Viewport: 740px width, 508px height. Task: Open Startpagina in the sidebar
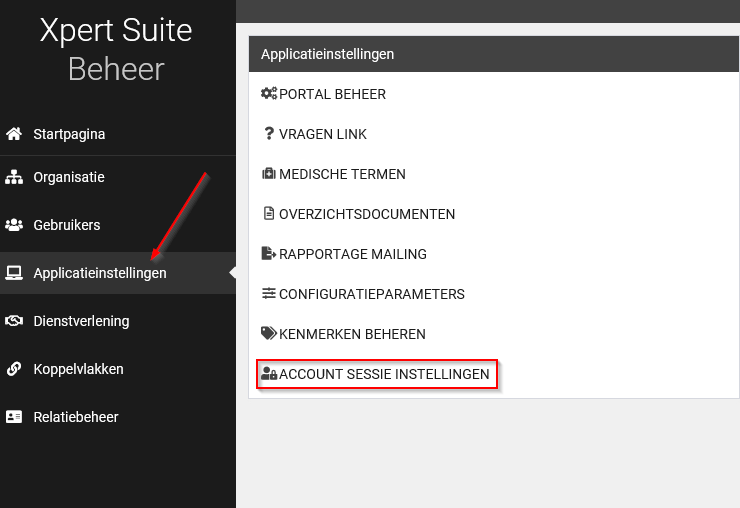coord(69,134)
